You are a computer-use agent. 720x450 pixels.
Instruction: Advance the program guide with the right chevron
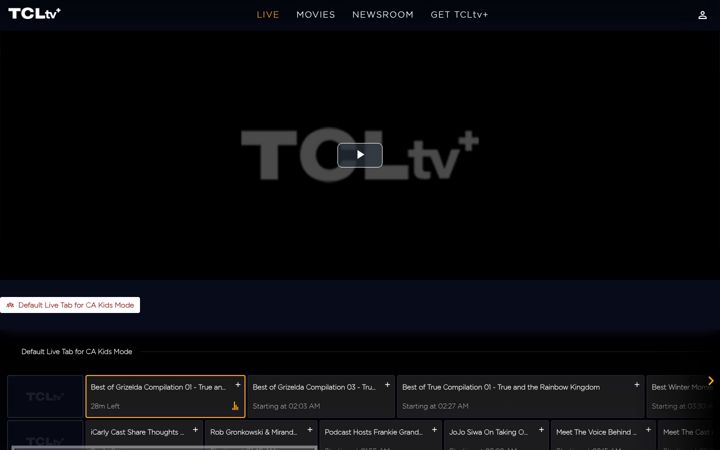tap(711, 381)
